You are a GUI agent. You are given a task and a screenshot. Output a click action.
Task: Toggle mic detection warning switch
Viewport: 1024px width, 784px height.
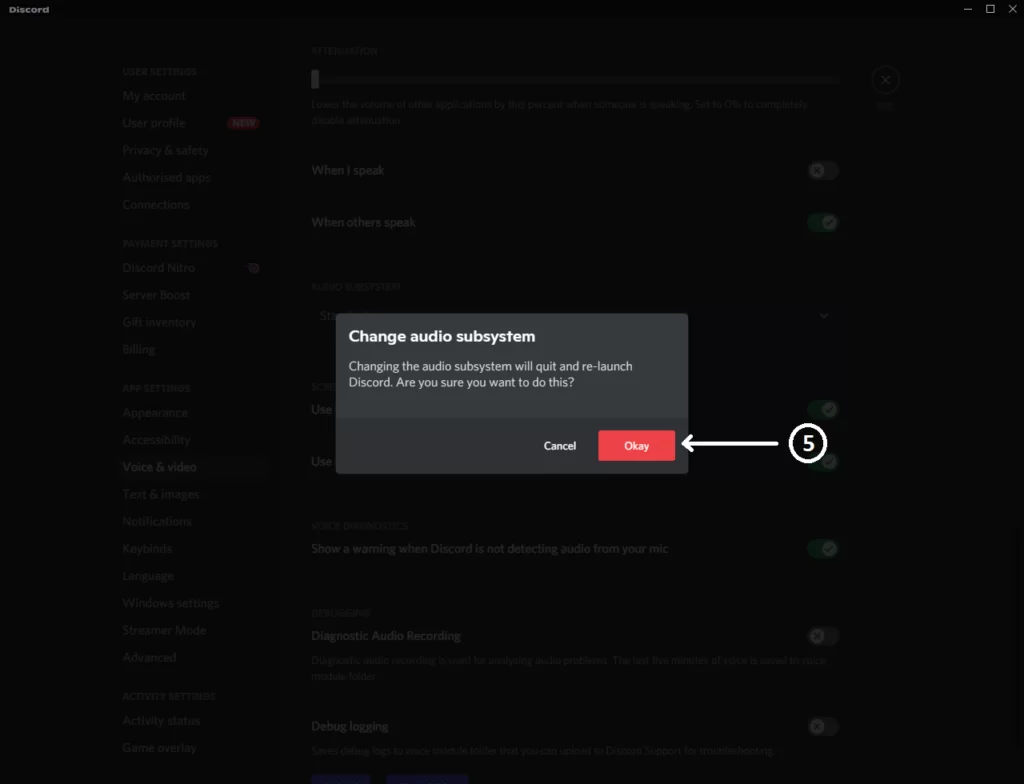tap(822, 549)
